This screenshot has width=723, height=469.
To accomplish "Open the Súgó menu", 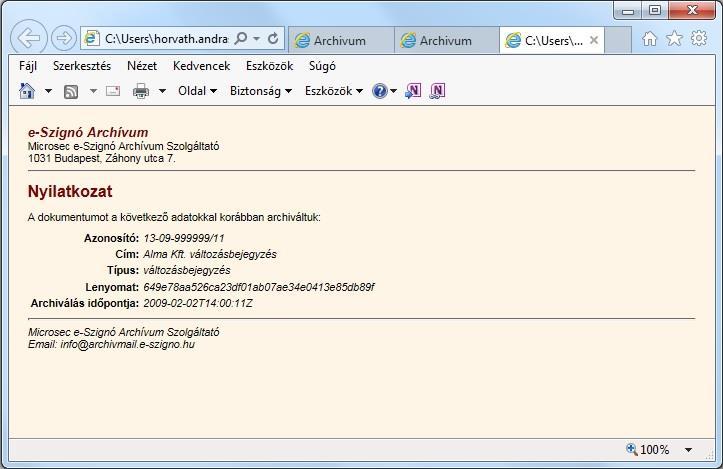I will click(322, 66).
